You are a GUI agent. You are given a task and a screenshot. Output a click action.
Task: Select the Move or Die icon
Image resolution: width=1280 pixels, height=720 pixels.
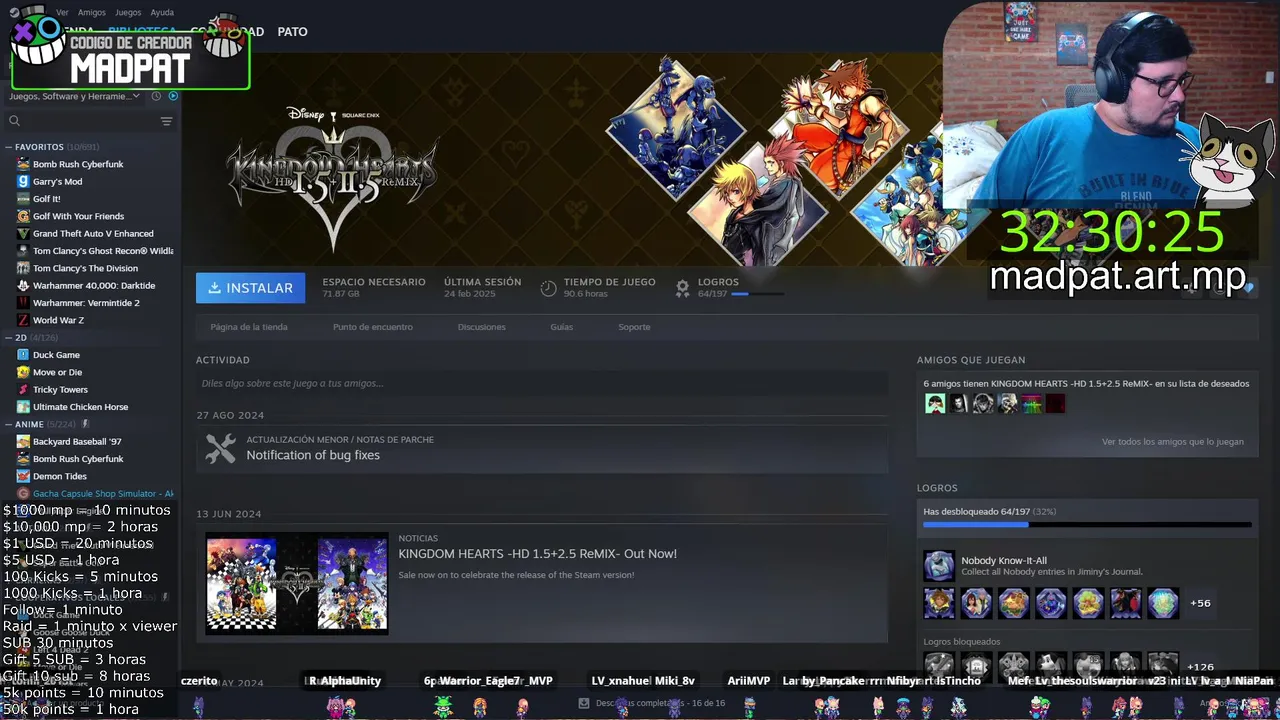point(23,372)
